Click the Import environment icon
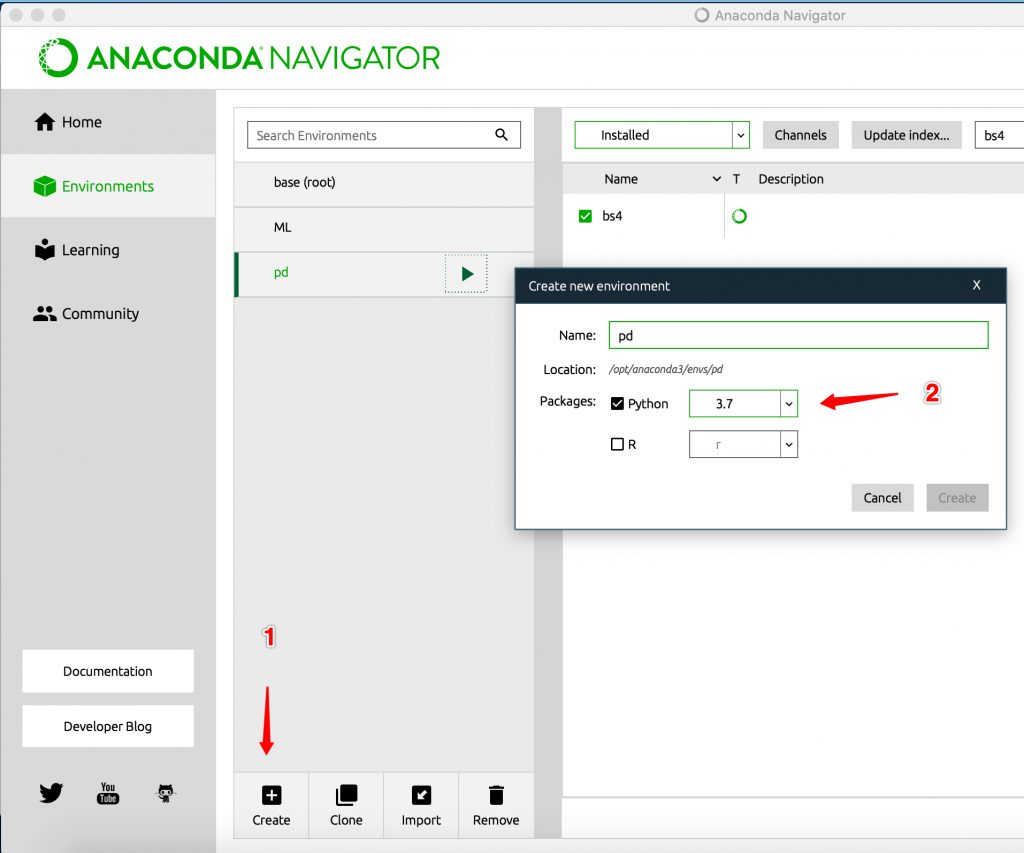 pos(421,795)
